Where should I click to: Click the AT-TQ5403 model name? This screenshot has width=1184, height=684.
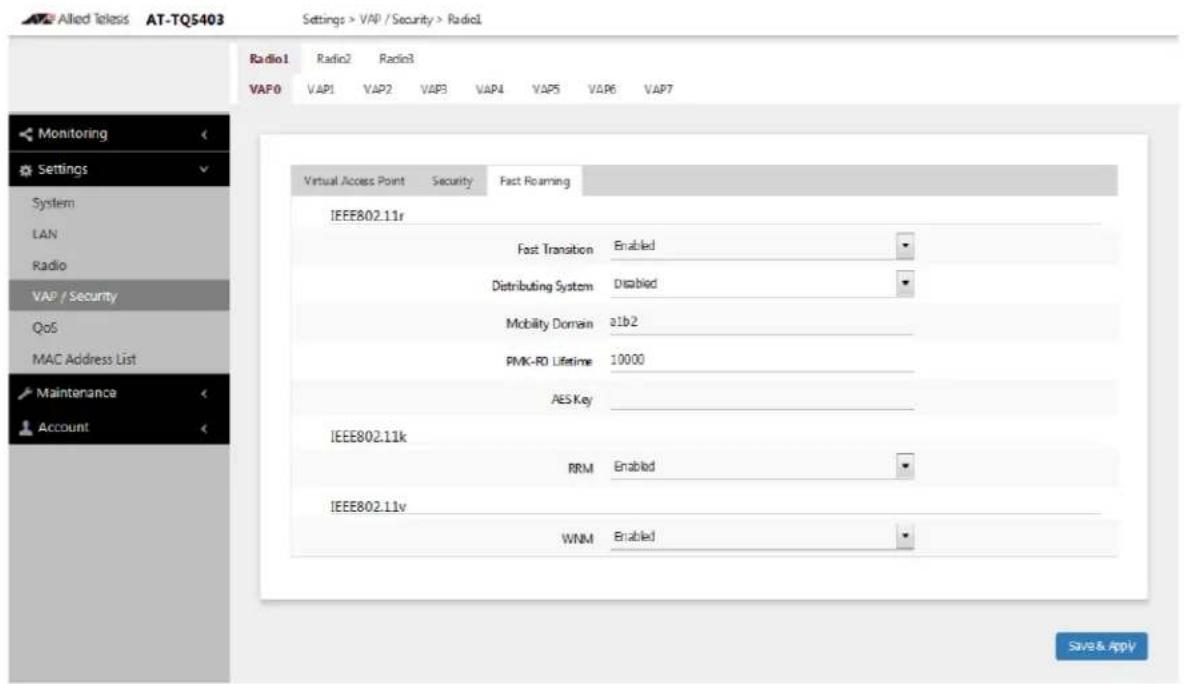point(185,20)
